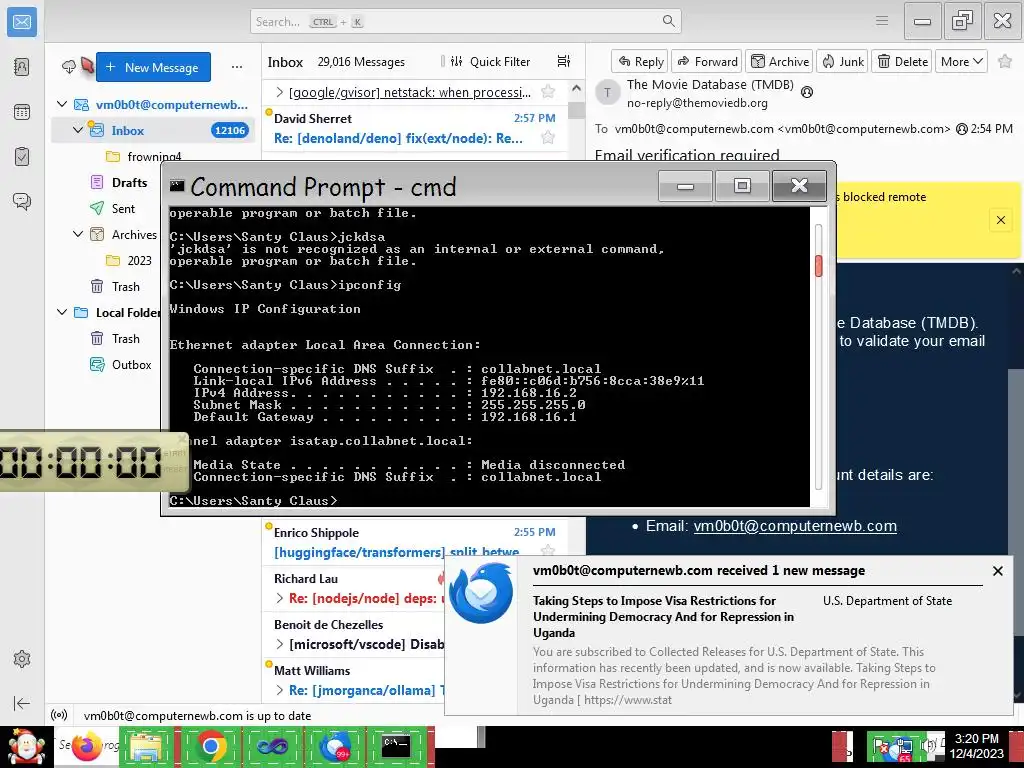Open Firefox from the taskbar
1024x768 pixels.
click(86, 746)
